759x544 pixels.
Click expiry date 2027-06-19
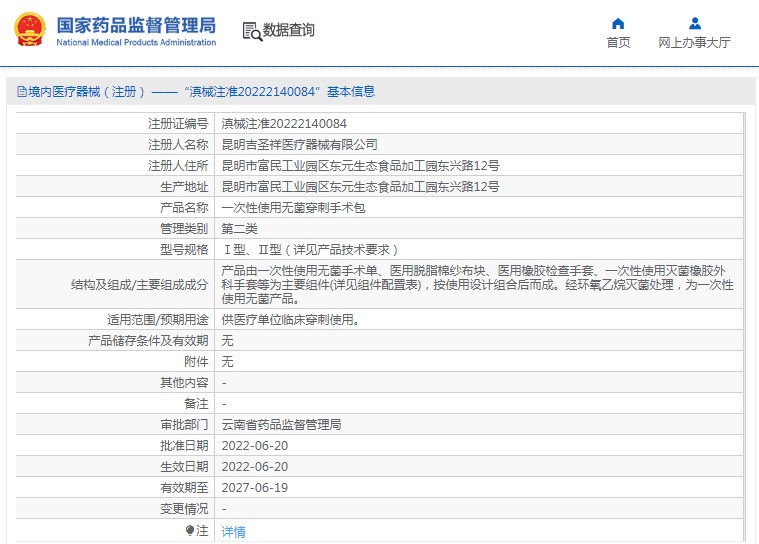click(x=255, y=488)
